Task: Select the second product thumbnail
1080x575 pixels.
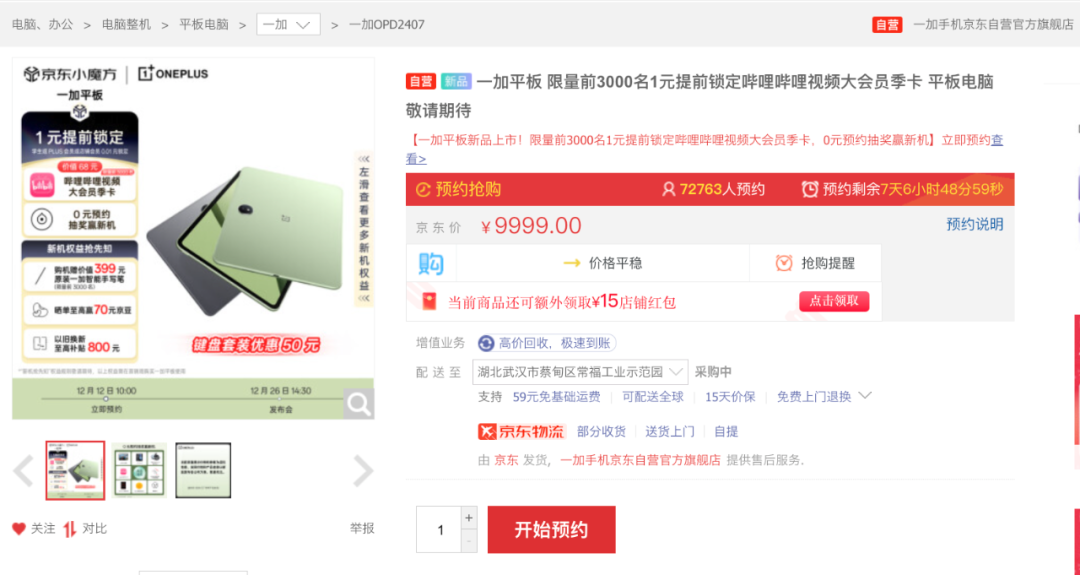Action: click(x=139, y=470)
